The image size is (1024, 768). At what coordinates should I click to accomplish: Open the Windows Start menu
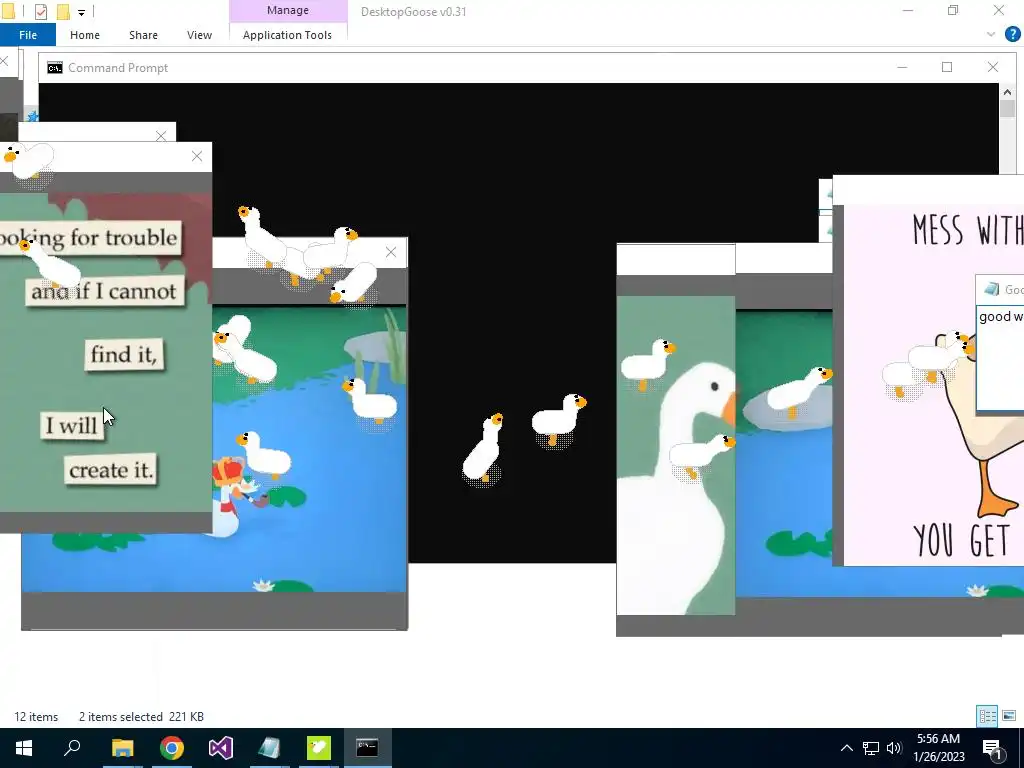tap(24, 748)
